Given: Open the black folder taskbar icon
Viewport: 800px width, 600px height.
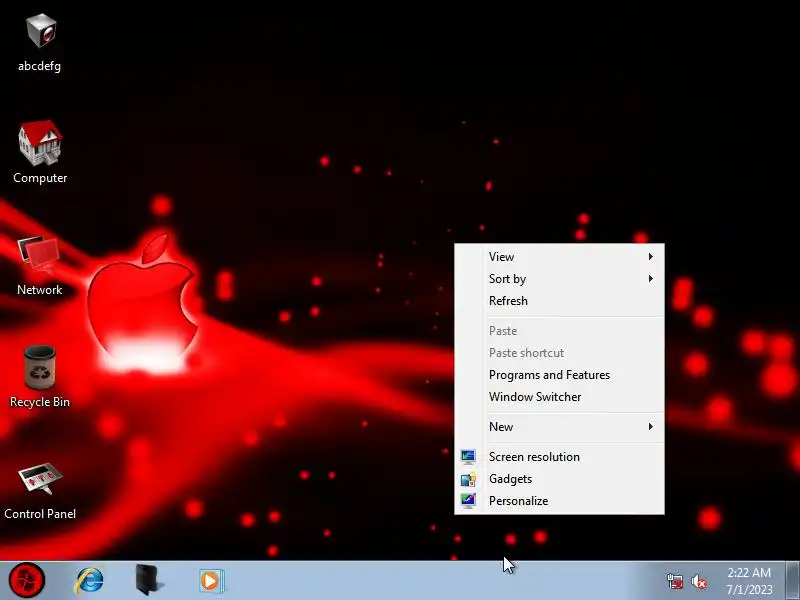Looking at the screenshot, I should coord(149,580).
